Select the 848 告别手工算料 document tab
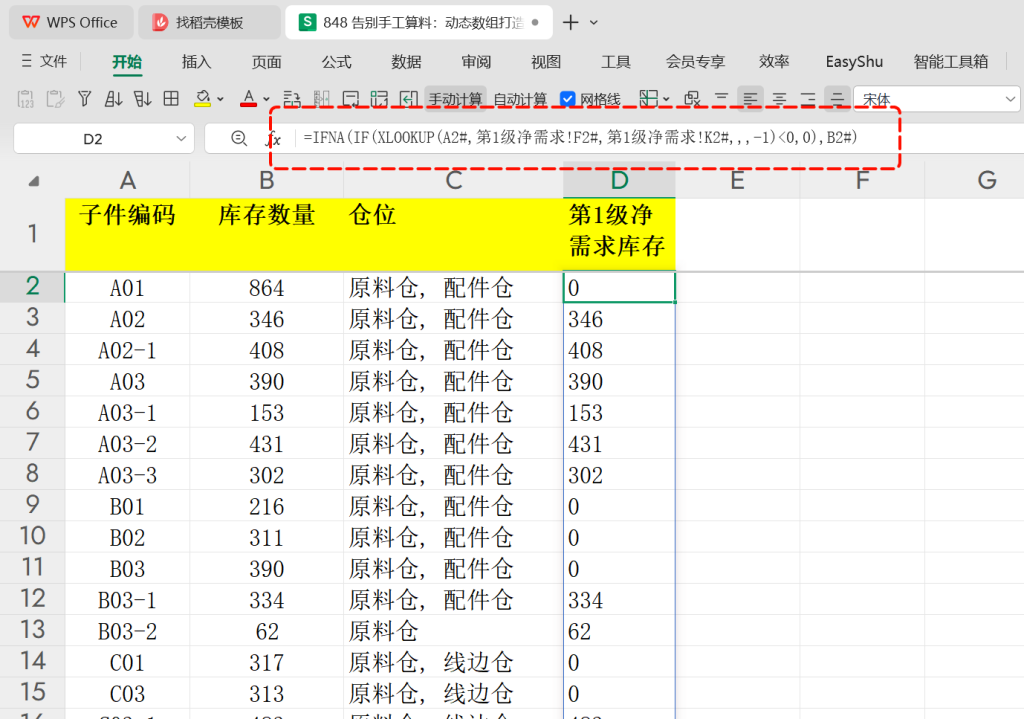The height and width of the screenshot is (719, 1024). click(x=419, y=22)
